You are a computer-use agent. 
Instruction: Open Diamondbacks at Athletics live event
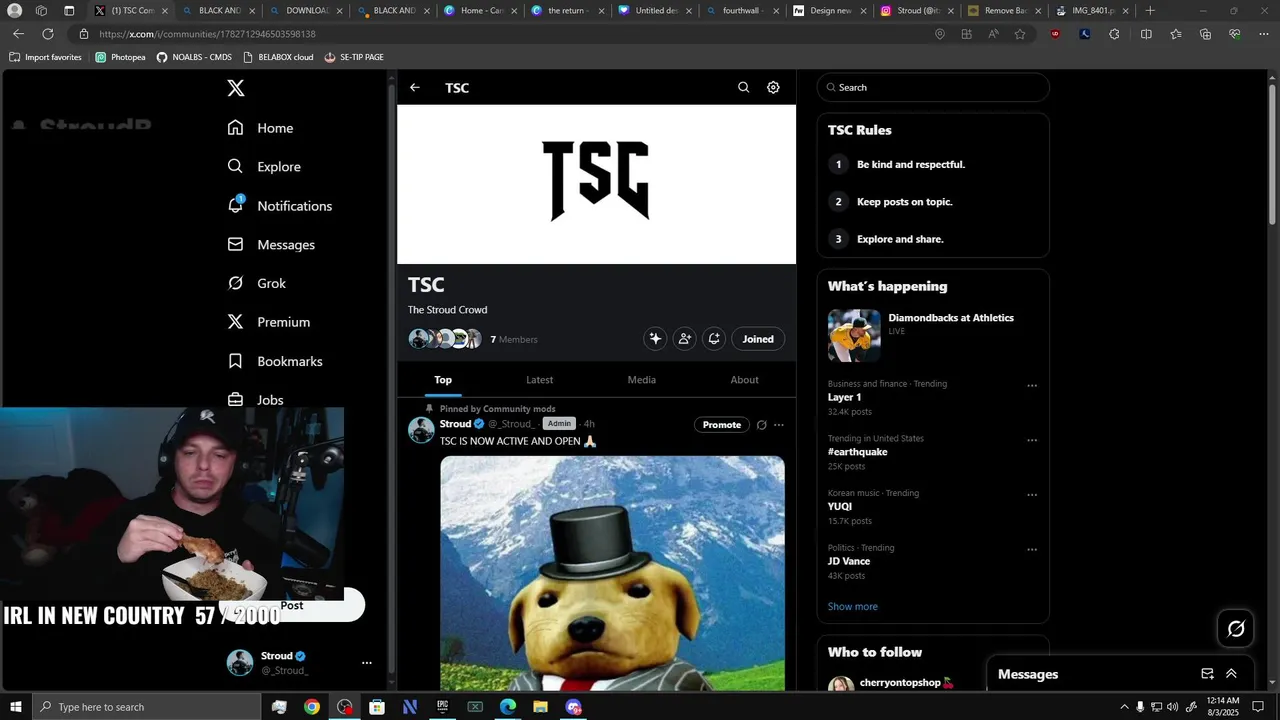pos(933,335)
